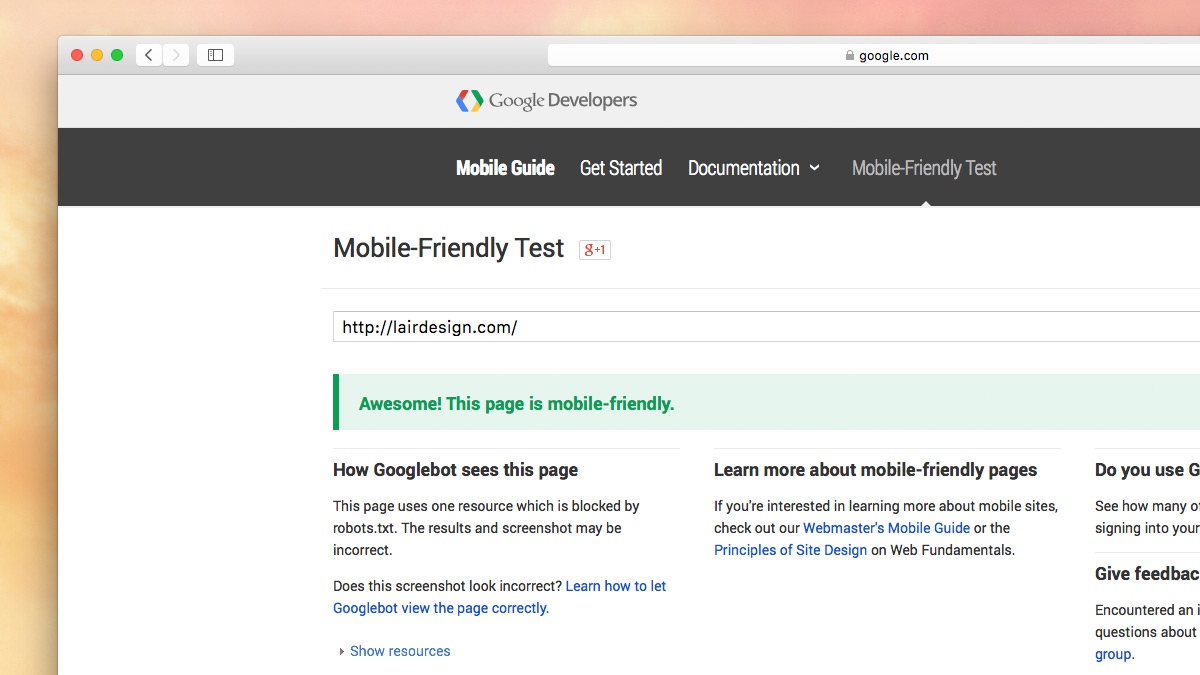
Task: Open the Mobile Guide nav item
Action: click(505, 168)
